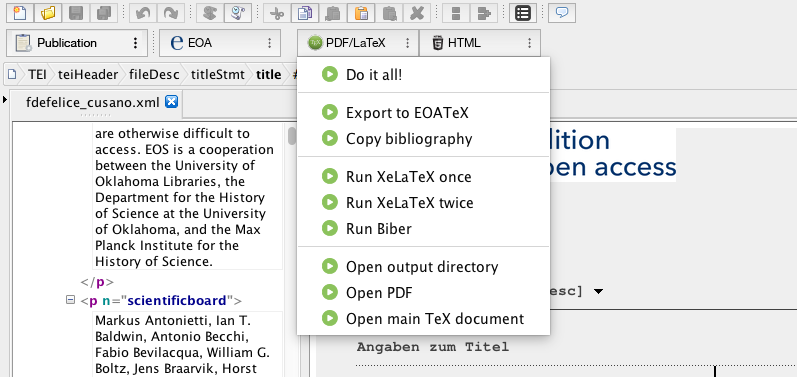Image resolution: width=797 pixels, height=377 pixels.
Task: Choose 'Open output directory'
Action: (x=423, y=266)
